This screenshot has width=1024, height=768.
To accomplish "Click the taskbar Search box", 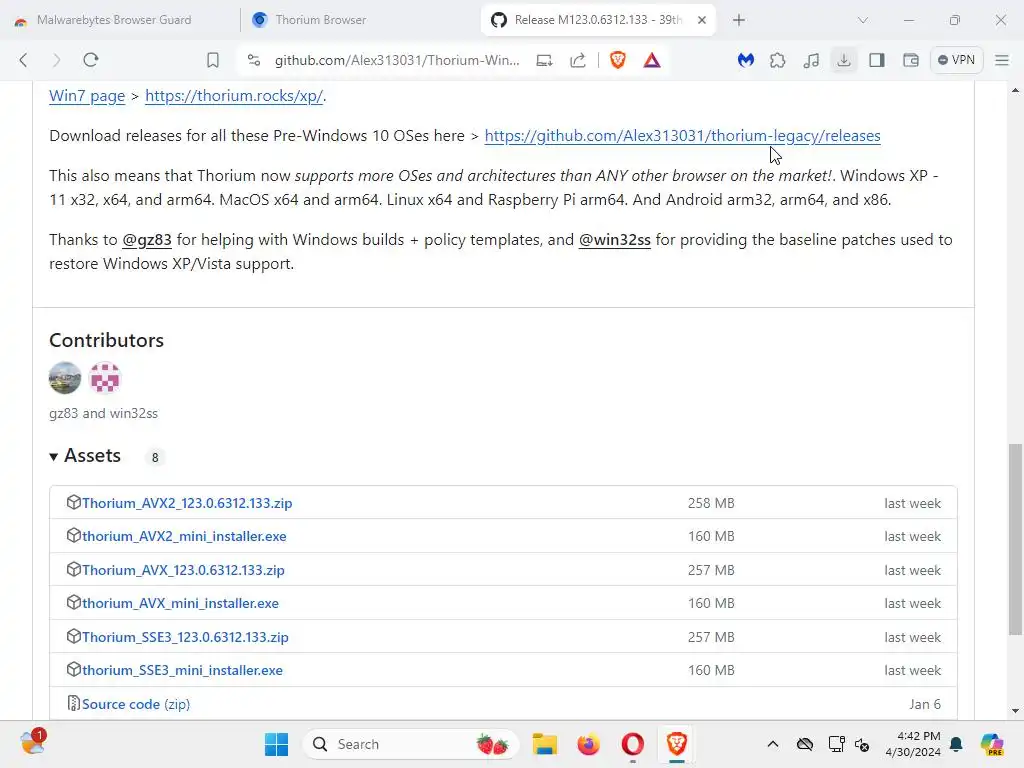I will pos(410,744).
